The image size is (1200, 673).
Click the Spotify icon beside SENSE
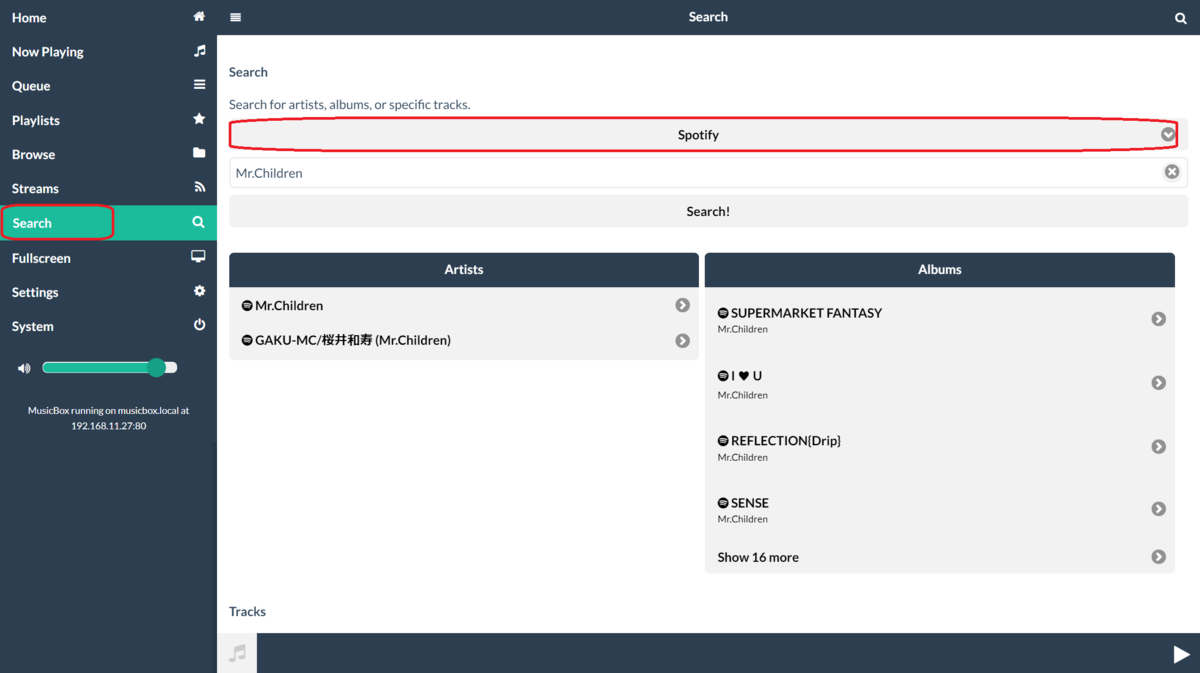click(x=723, y=503)
